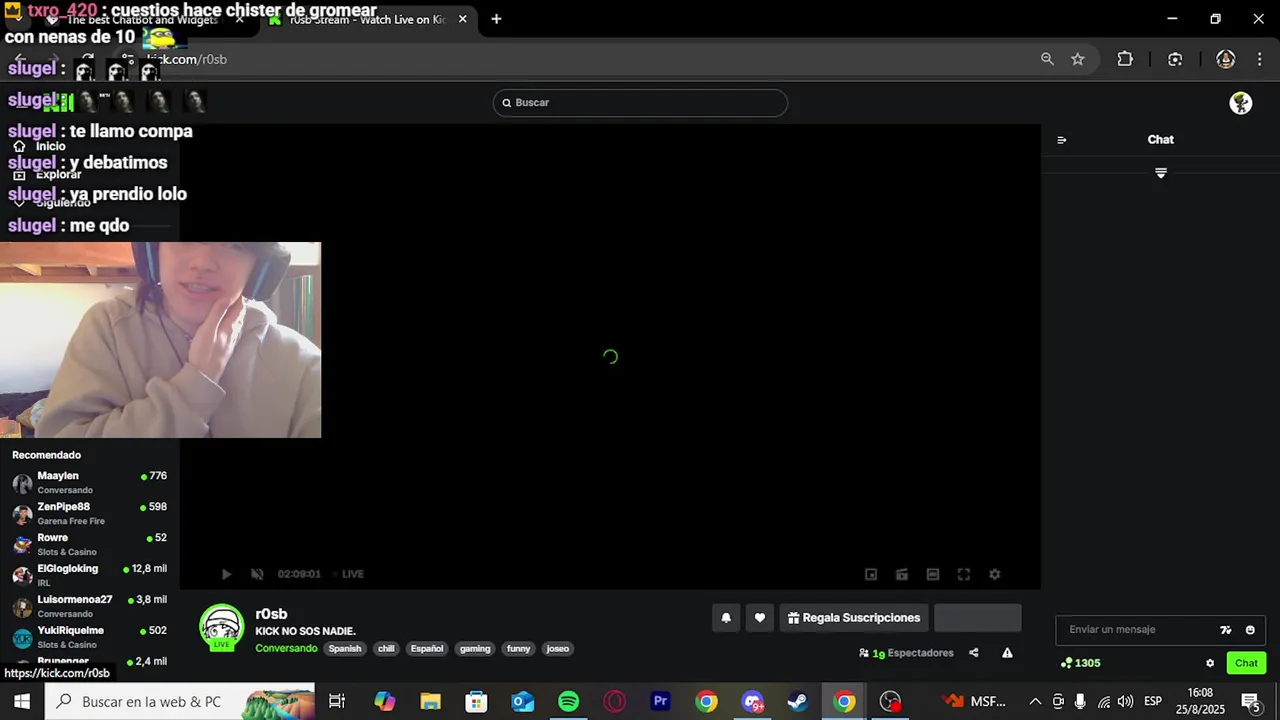
Task: Launch Spotify from the taskbar
Action: click(568, 702)
